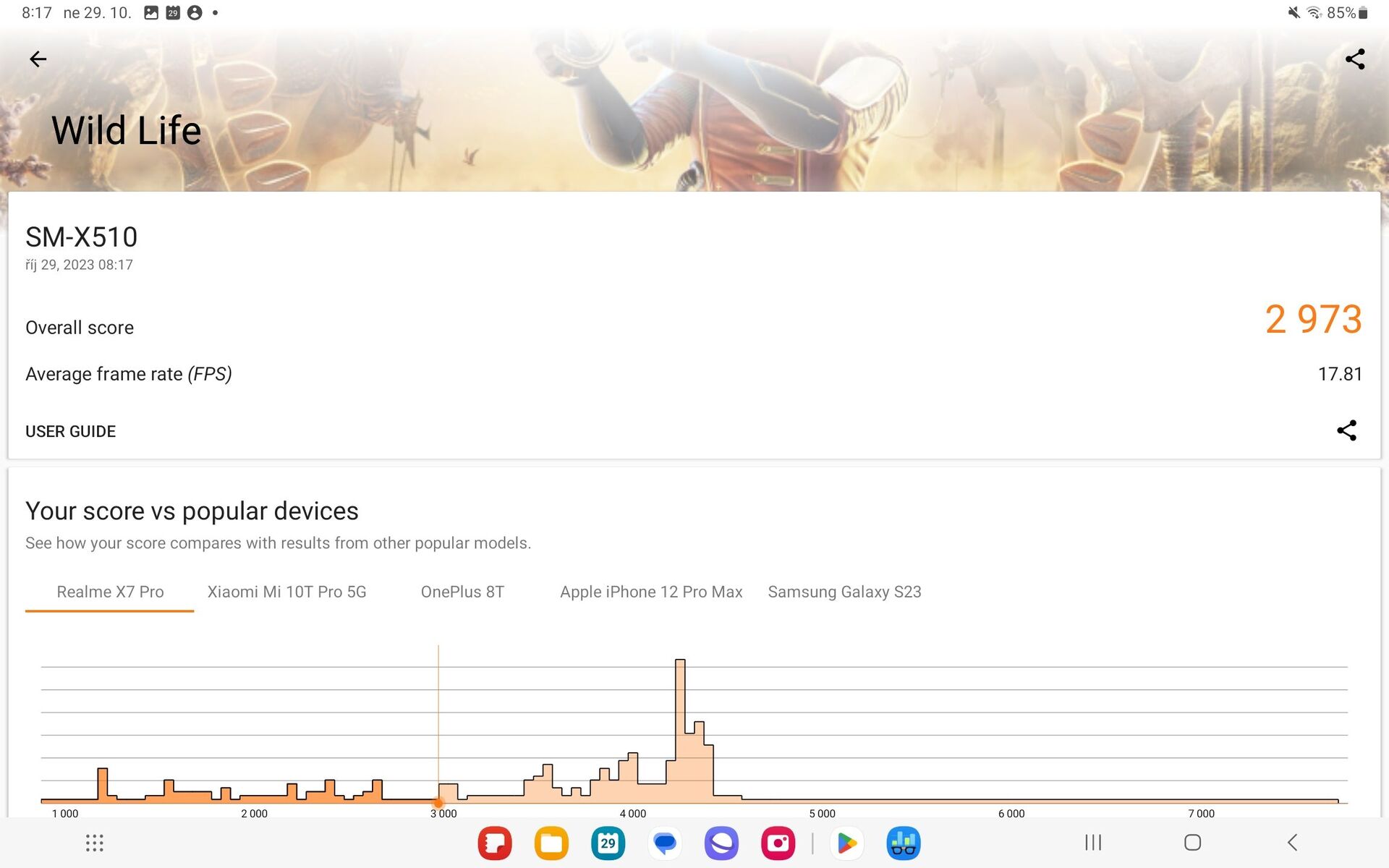Launch the red notes app in taskbar
Viewport: 1389px width, 868px height.
pyautogui.click(x=495, y=843)
